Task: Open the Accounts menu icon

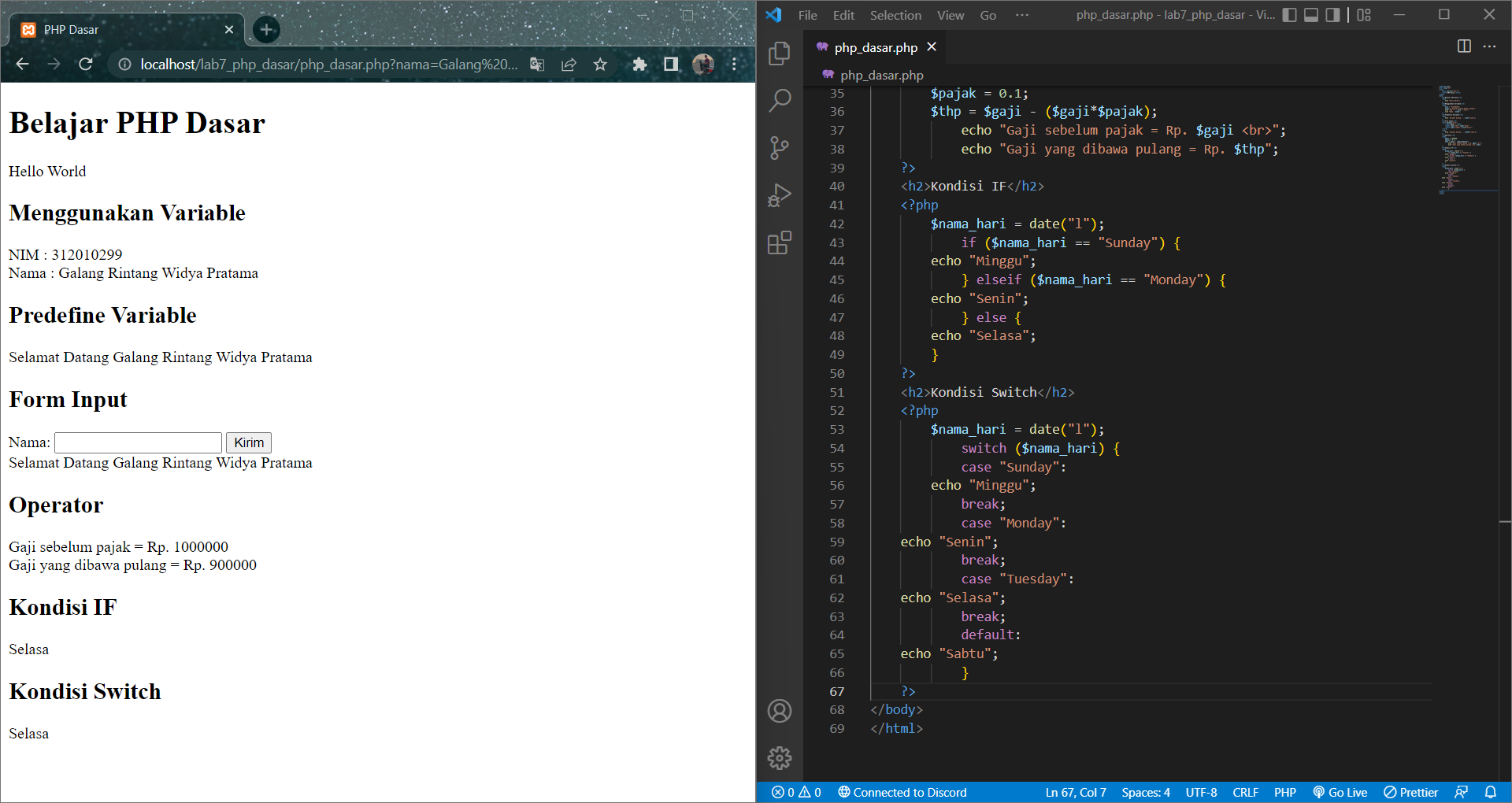Action: pos(780,711)
